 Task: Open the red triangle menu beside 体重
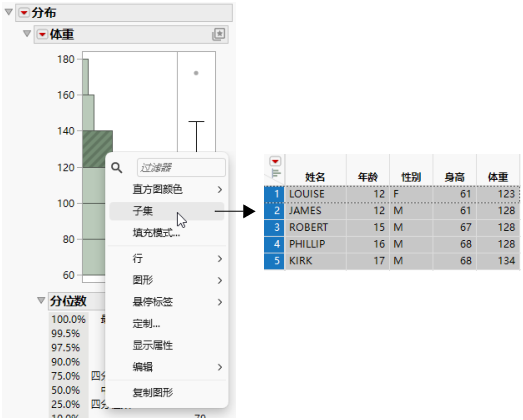click(x=42, y=34)
